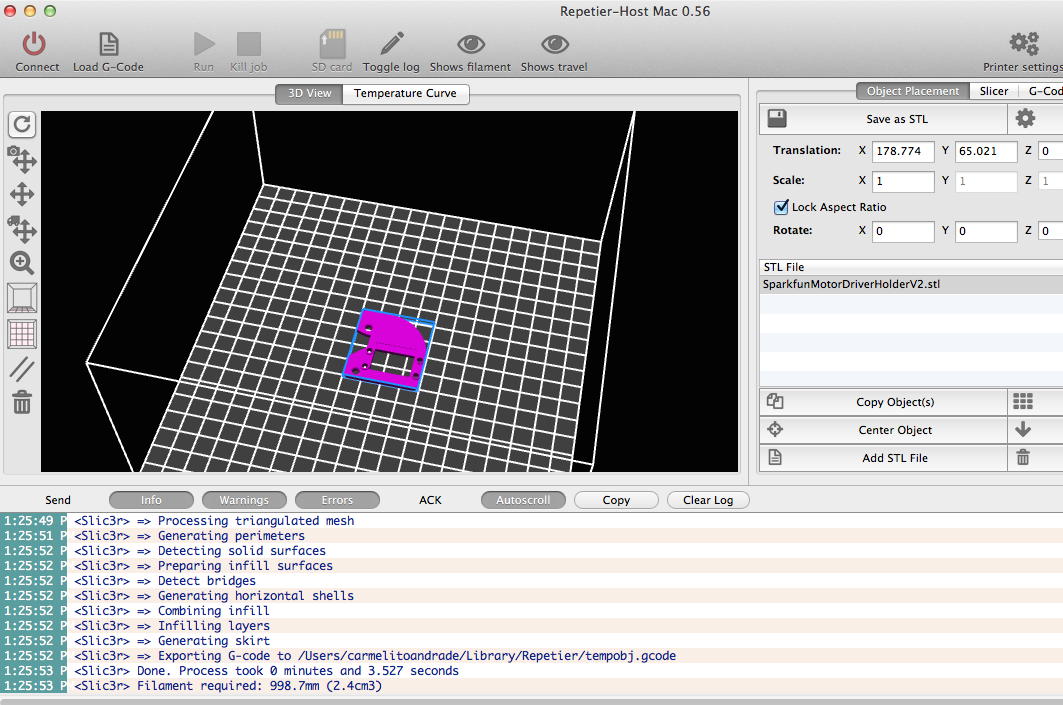The image size is (1063, 705).
Task: Click the left sidebar trash icon
Action: click(22, 402)
